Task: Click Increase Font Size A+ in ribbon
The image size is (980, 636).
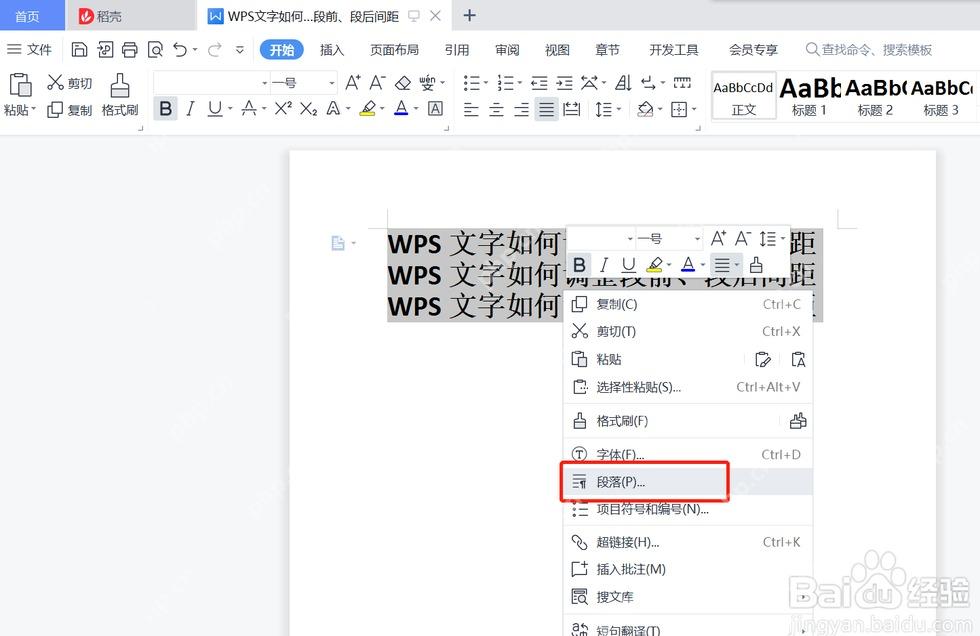Action: [x=352, y=82]
